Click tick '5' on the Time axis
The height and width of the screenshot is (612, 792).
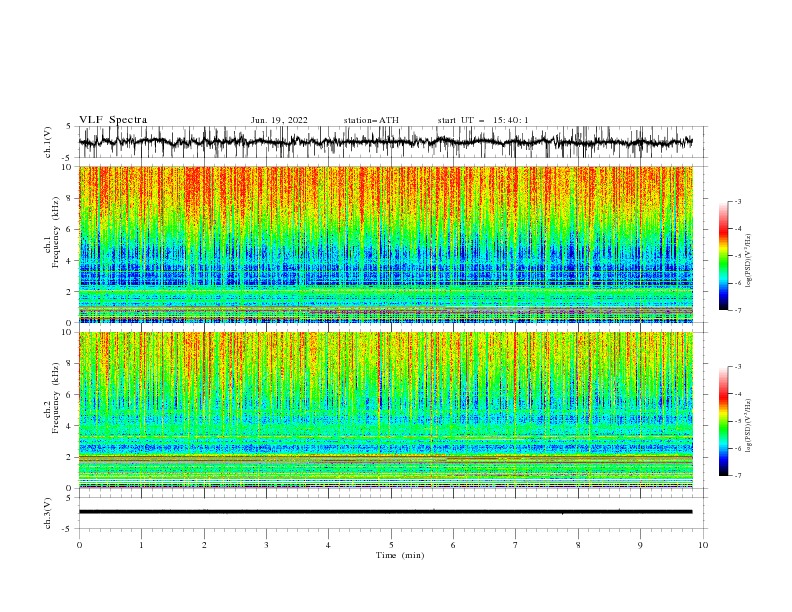click(391, 545)
